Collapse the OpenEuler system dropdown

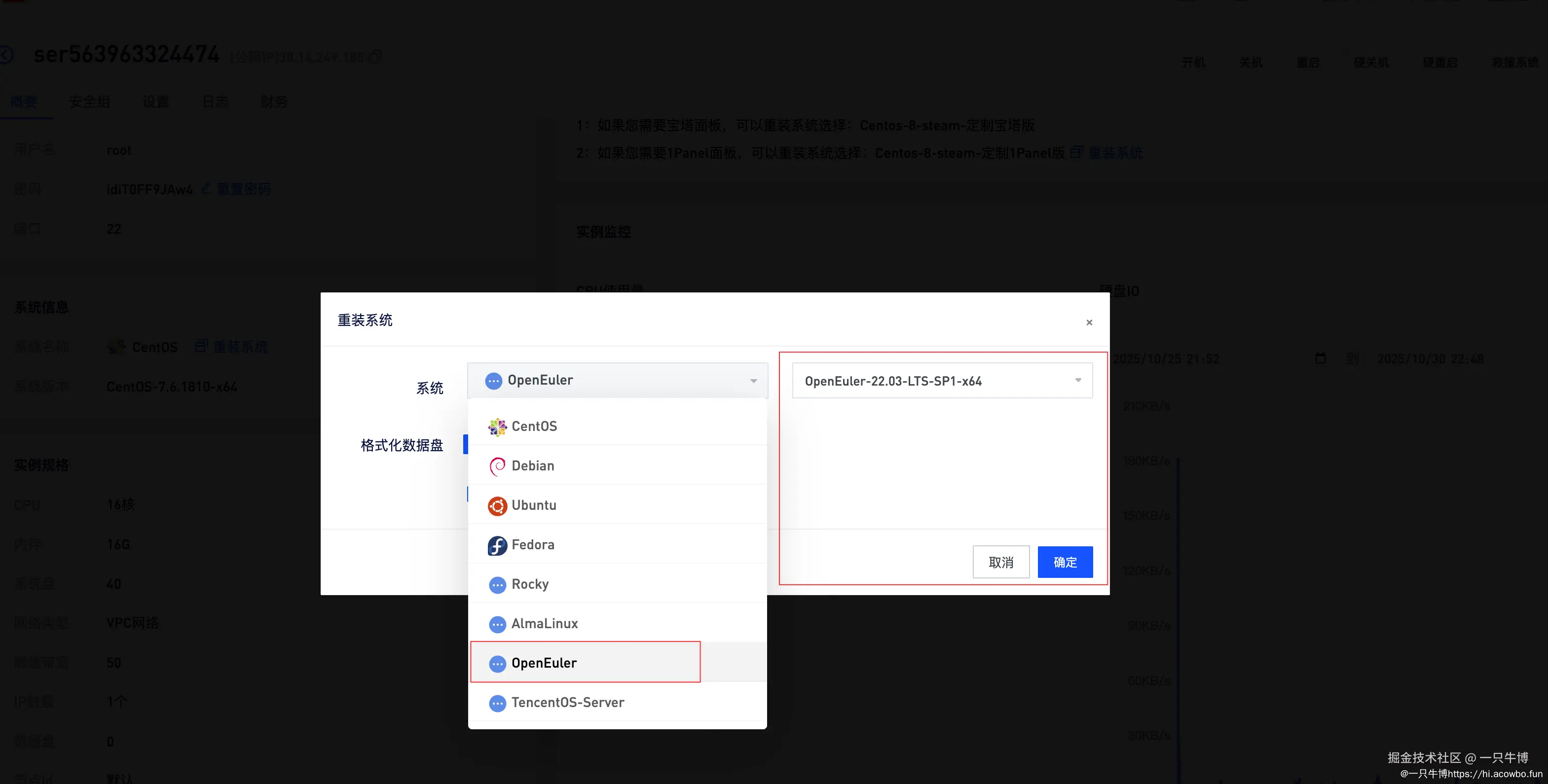click(617, 380)
